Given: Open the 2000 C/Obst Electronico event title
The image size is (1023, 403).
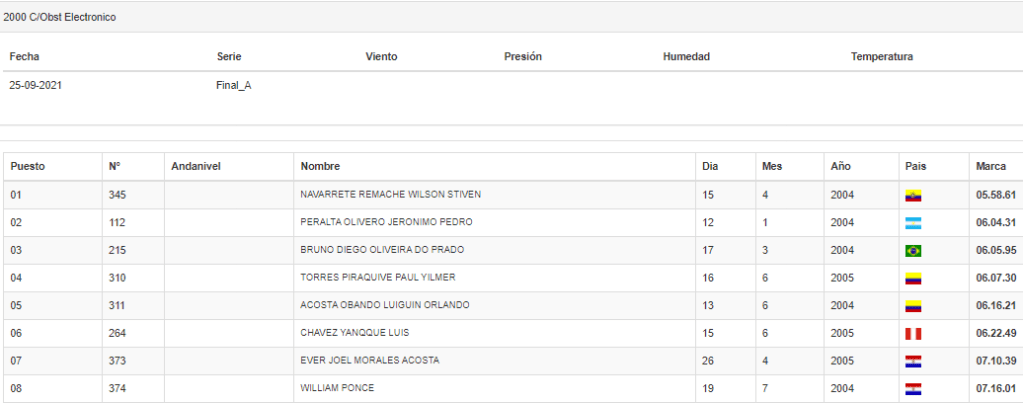Looking at the screenshot, I should click(59, 17).
